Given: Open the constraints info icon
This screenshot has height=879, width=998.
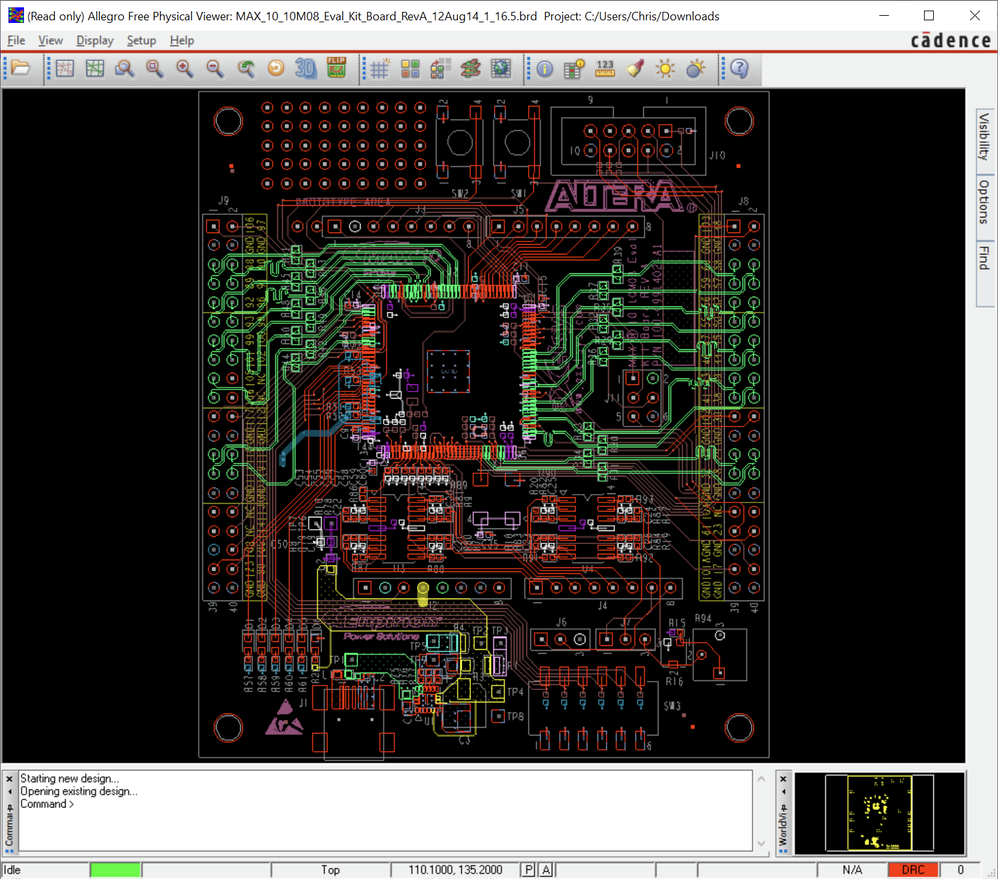Looking at the screenshot, I should 574,68.
